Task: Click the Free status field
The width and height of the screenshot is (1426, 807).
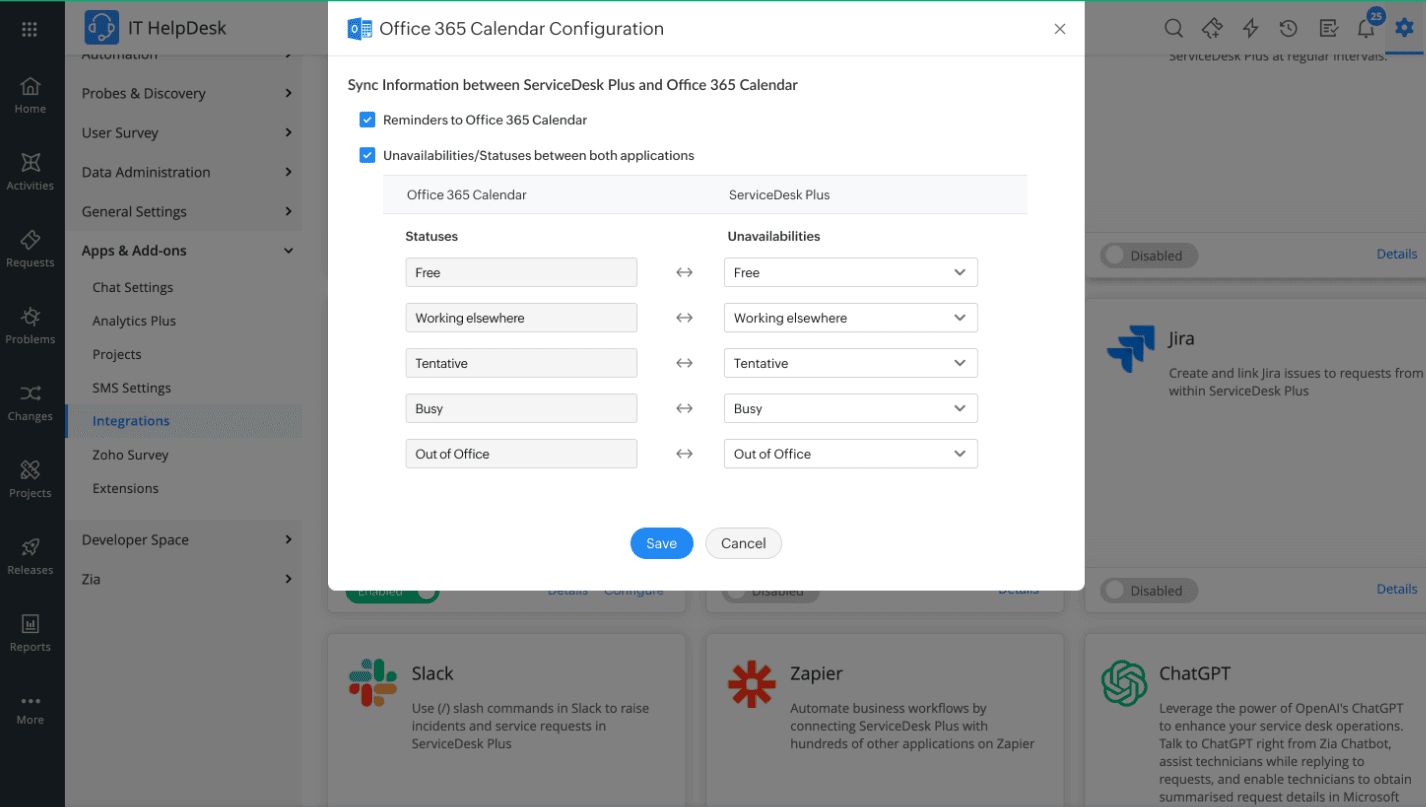Action: click(x=521, y=273)
